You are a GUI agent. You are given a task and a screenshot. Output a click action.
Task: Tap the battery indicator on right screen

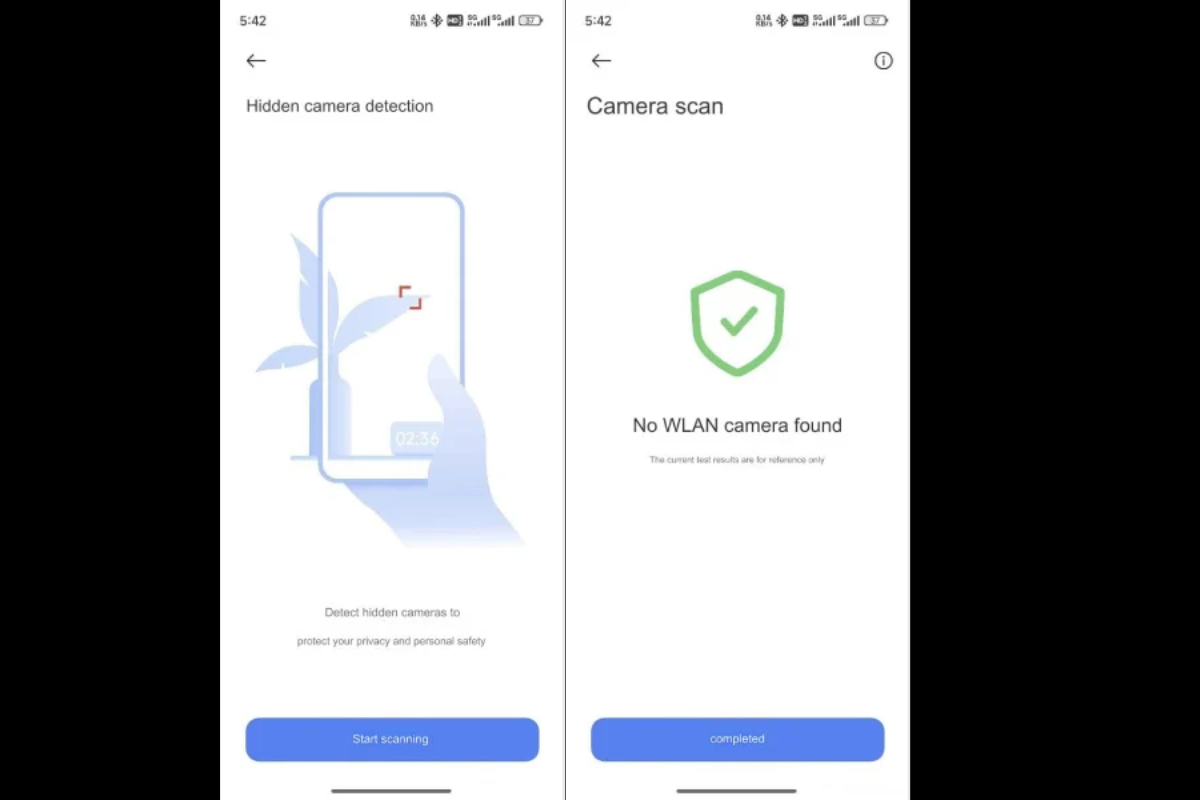click(x=876, y=20)
